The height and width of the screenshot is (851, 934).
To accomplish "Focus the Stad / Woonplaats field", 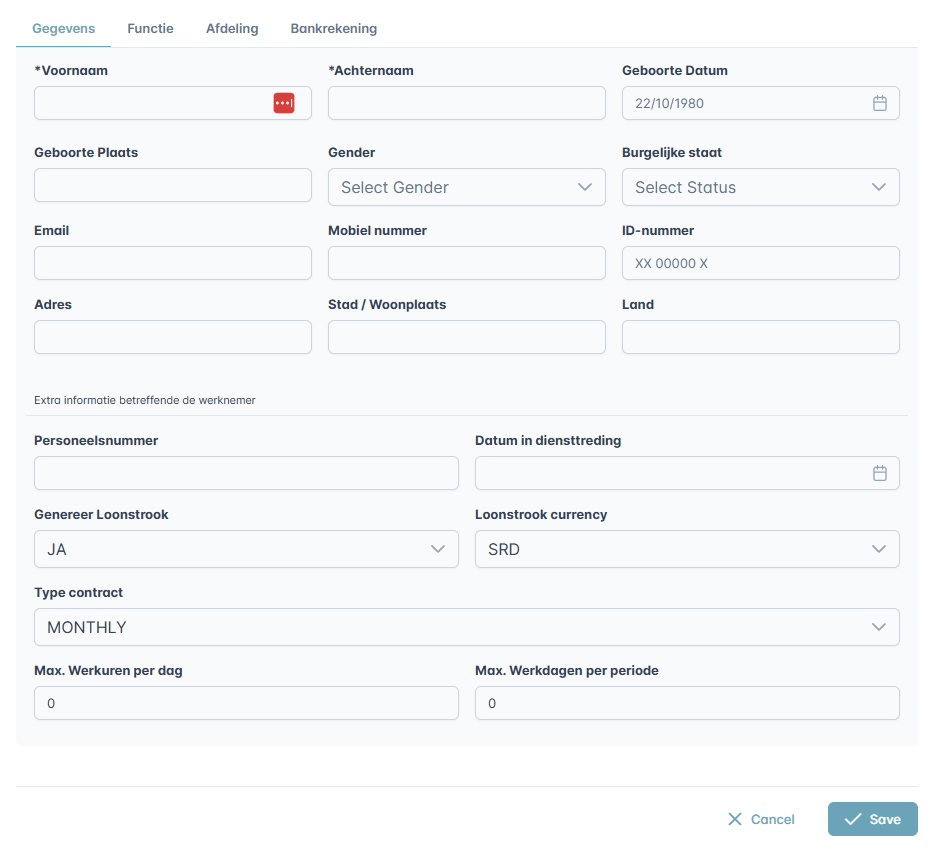I will 466,337.
